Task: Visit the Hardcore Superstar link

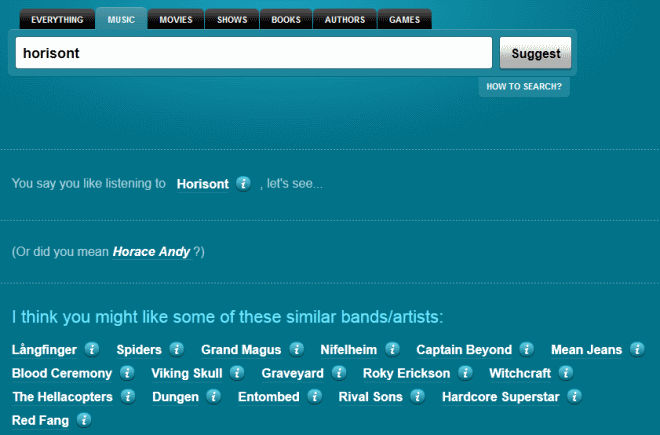Action: click(500, 397)
